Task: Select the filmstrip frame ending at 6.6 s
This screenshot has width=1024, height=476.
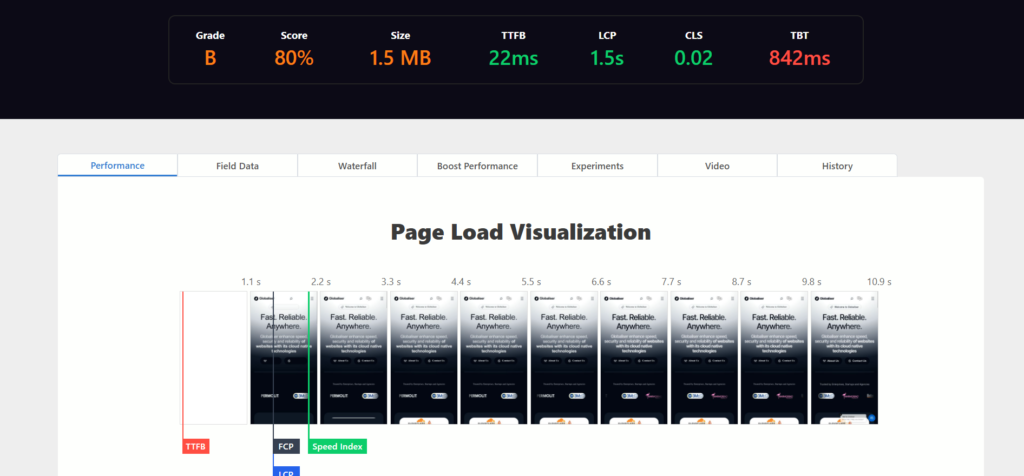Action: [563, 357]
